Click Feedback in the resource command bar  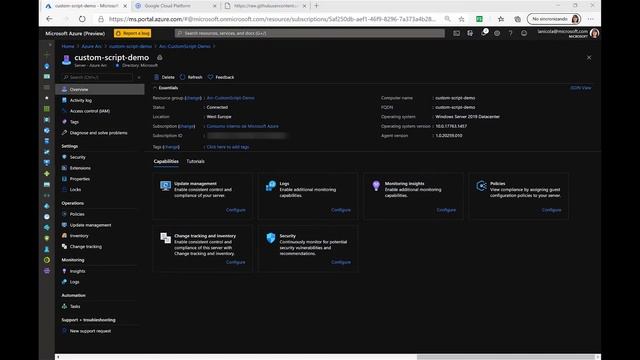pyautogui.click(x=221, y=77)
